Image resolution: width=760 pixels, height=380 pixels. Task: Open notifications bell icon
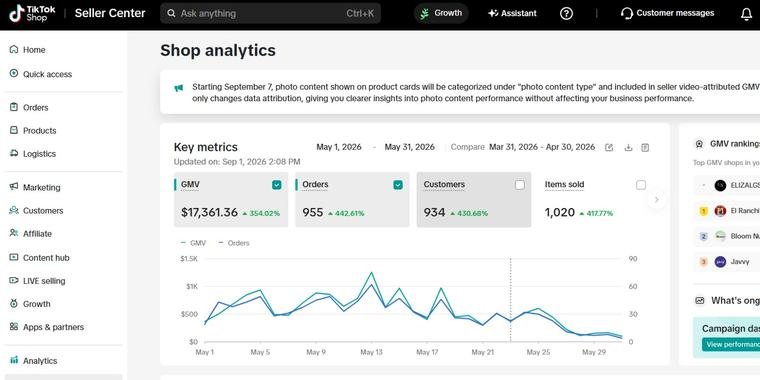[746, 14]
